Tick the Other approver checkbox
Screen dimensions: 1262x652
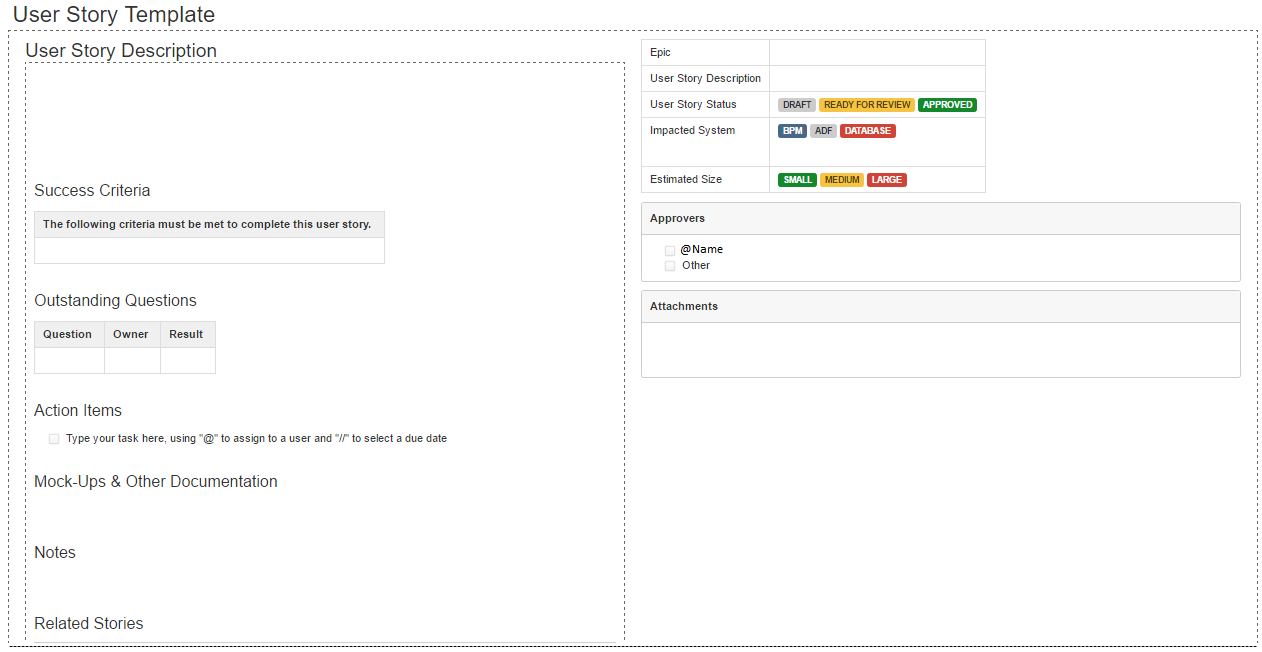pos(670,266)
